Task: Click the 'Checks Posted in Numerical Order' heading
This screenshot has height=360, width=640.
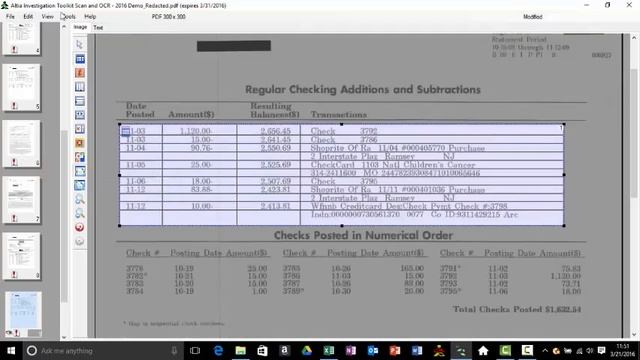Action: tap(363, 236)
